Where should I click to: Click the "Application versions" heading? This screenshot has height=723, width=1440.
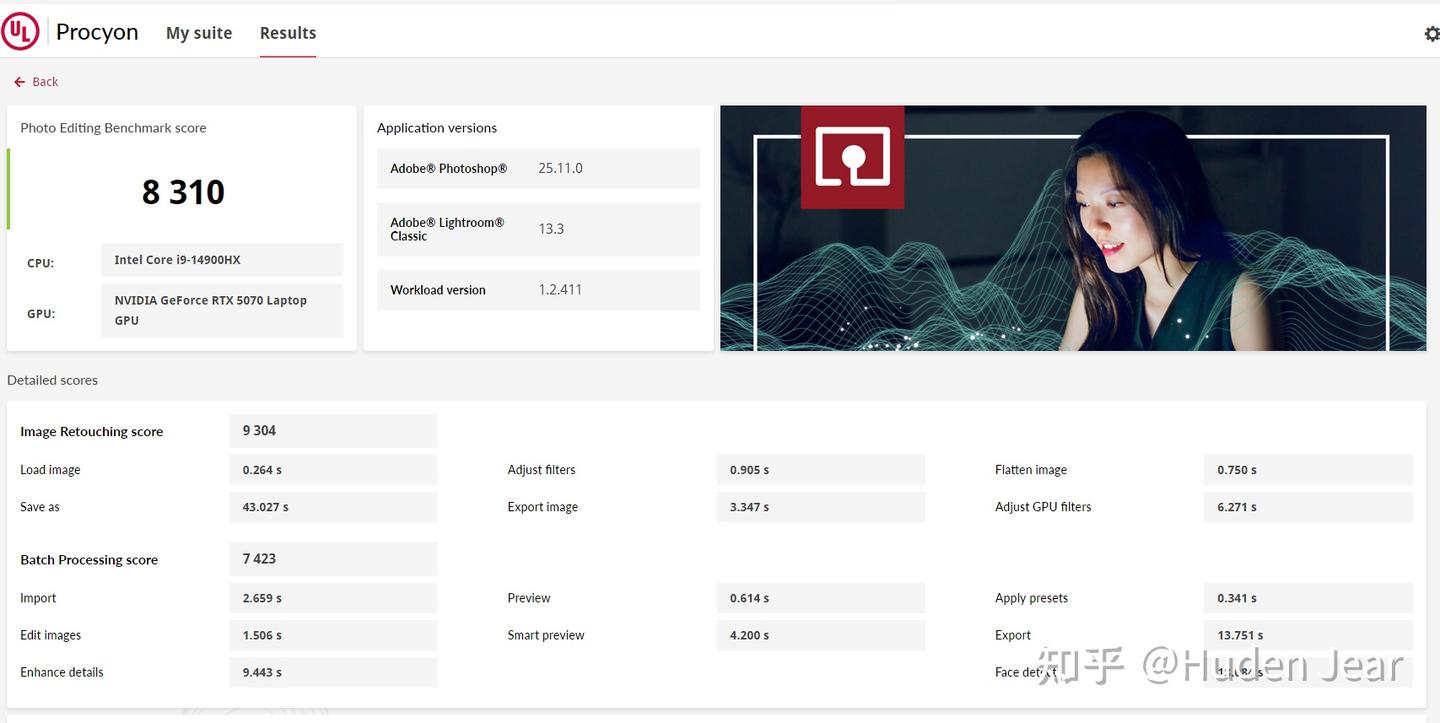point(437,128)
